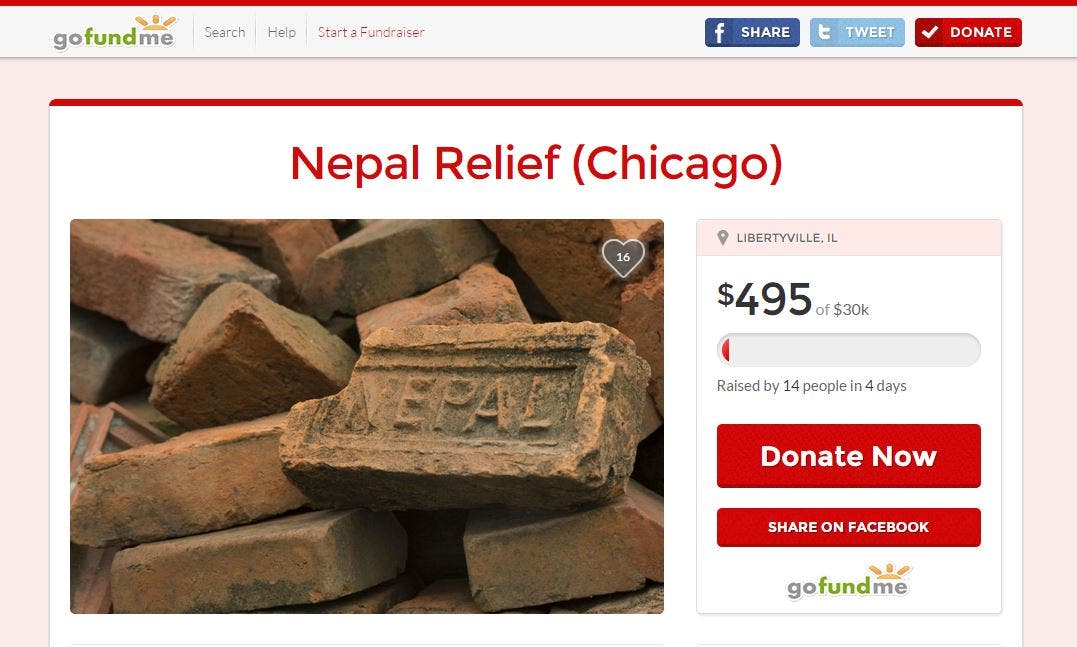The image size is (1077, 647).
Task: Click the Tweet button in header
Action: [857, 32]
